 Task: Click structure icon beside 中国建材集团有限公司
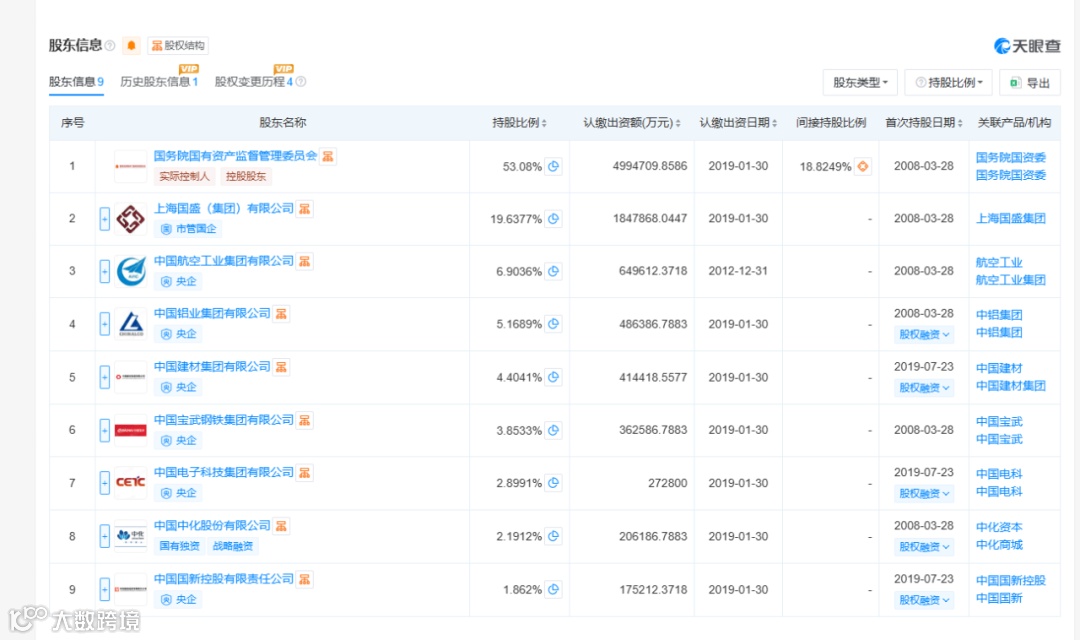(x=281, y=367)
